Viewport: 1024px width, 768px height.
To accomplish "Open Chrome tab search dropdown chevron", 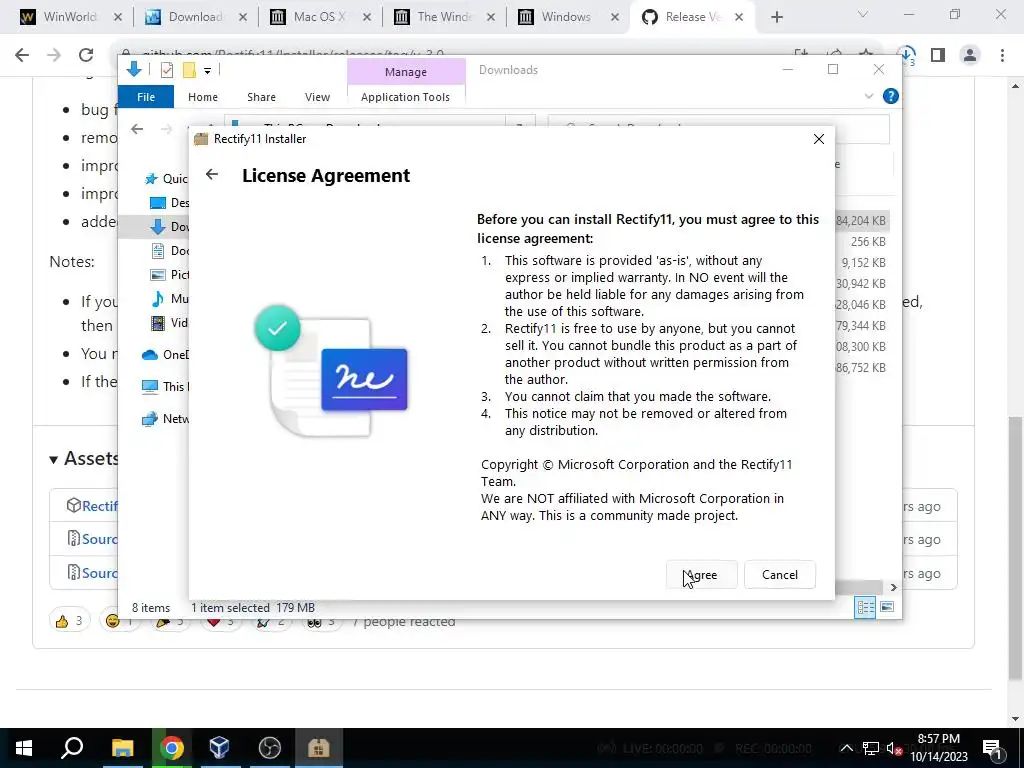I will click(x=863, y=14).
